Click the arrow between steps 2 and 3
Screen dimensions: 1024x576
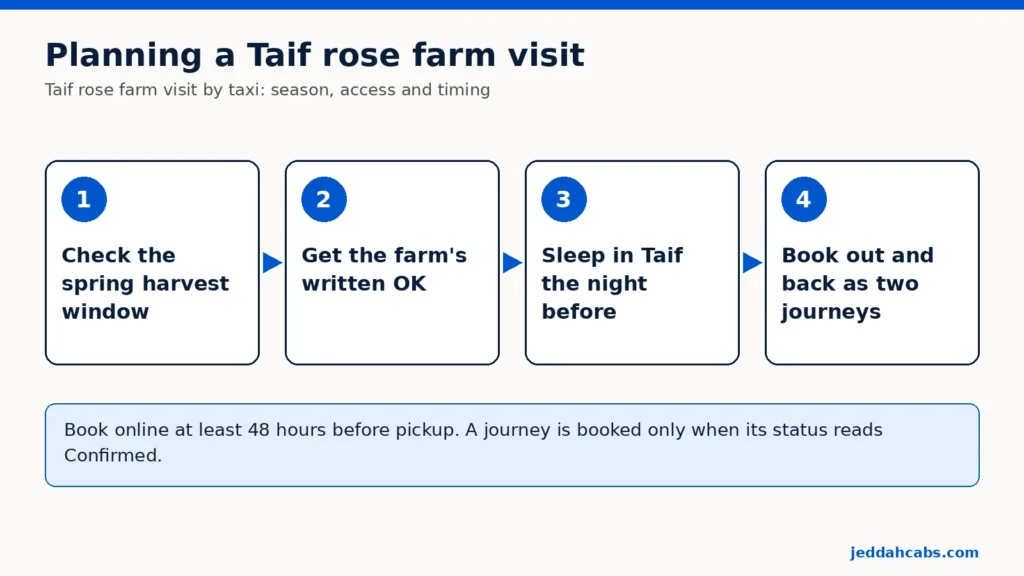[x=513, y=263]
